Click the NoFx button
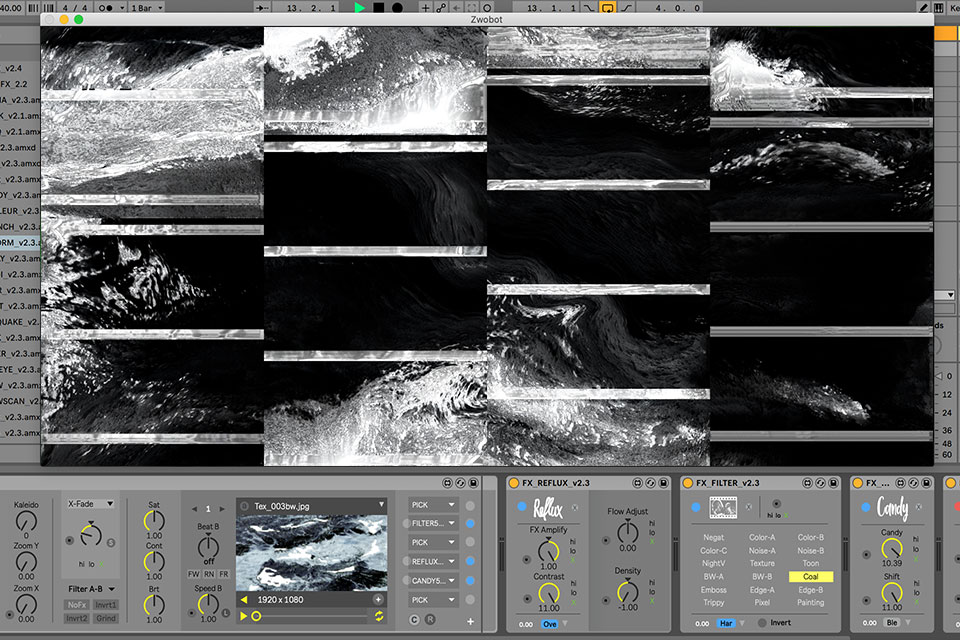Viewport: 960px width, 640px height. click(77, 605)
